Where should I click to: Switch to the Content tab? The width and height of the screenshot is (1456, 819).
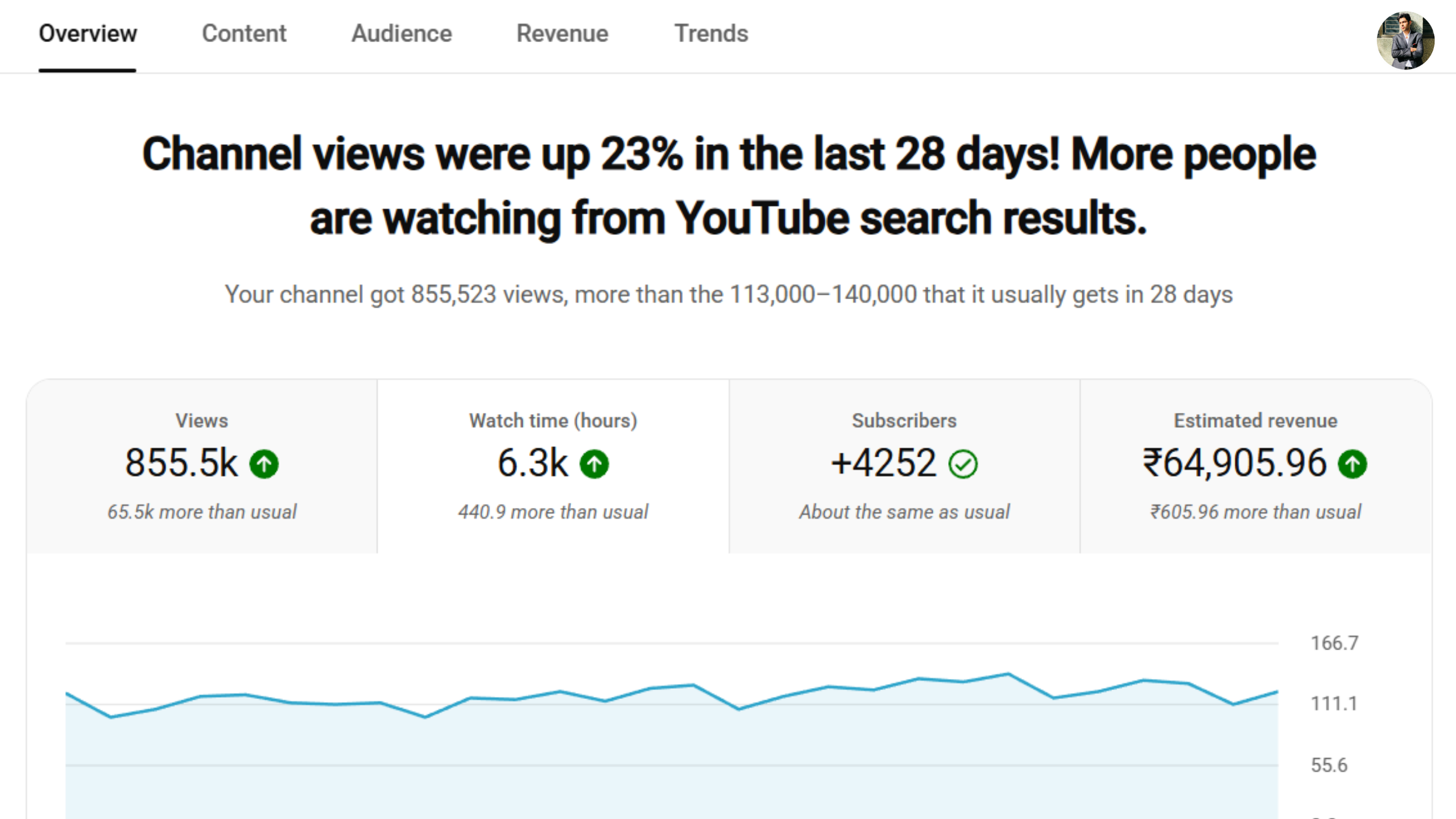click(244, 34)
